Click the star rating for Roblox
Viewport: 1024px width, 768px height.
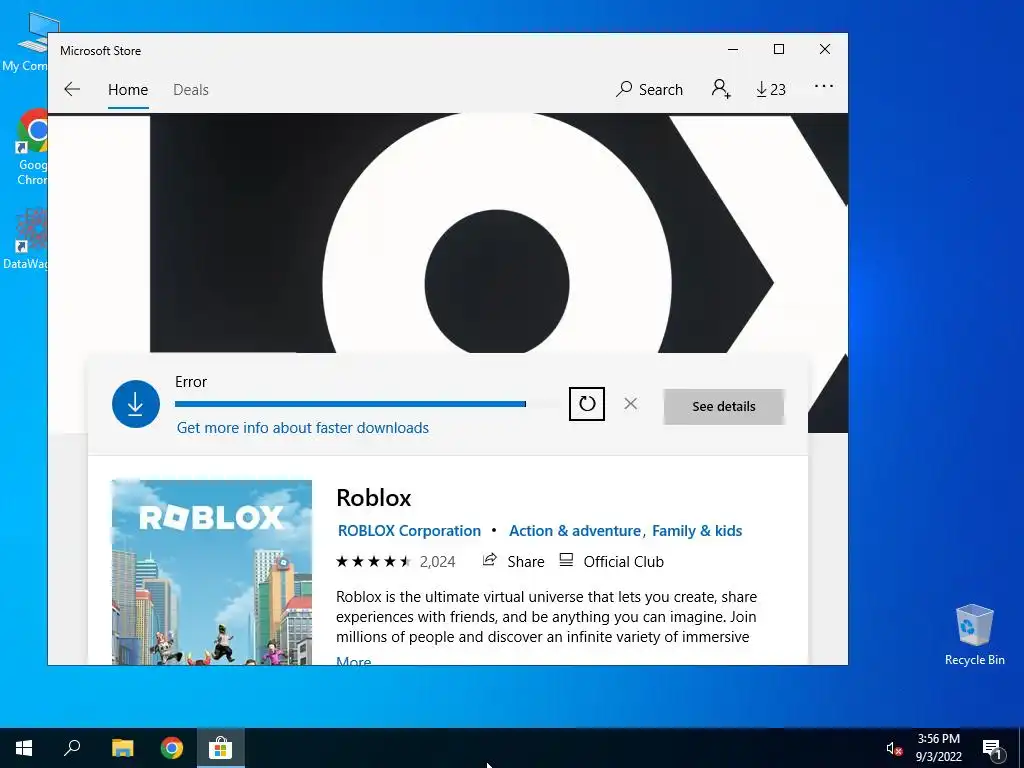pyautogui.click(x=373, y=562)
